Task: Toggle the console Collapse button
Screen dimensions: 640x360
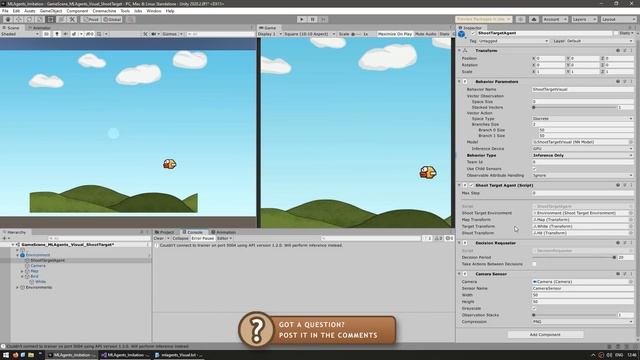Action: coord(180,238)
